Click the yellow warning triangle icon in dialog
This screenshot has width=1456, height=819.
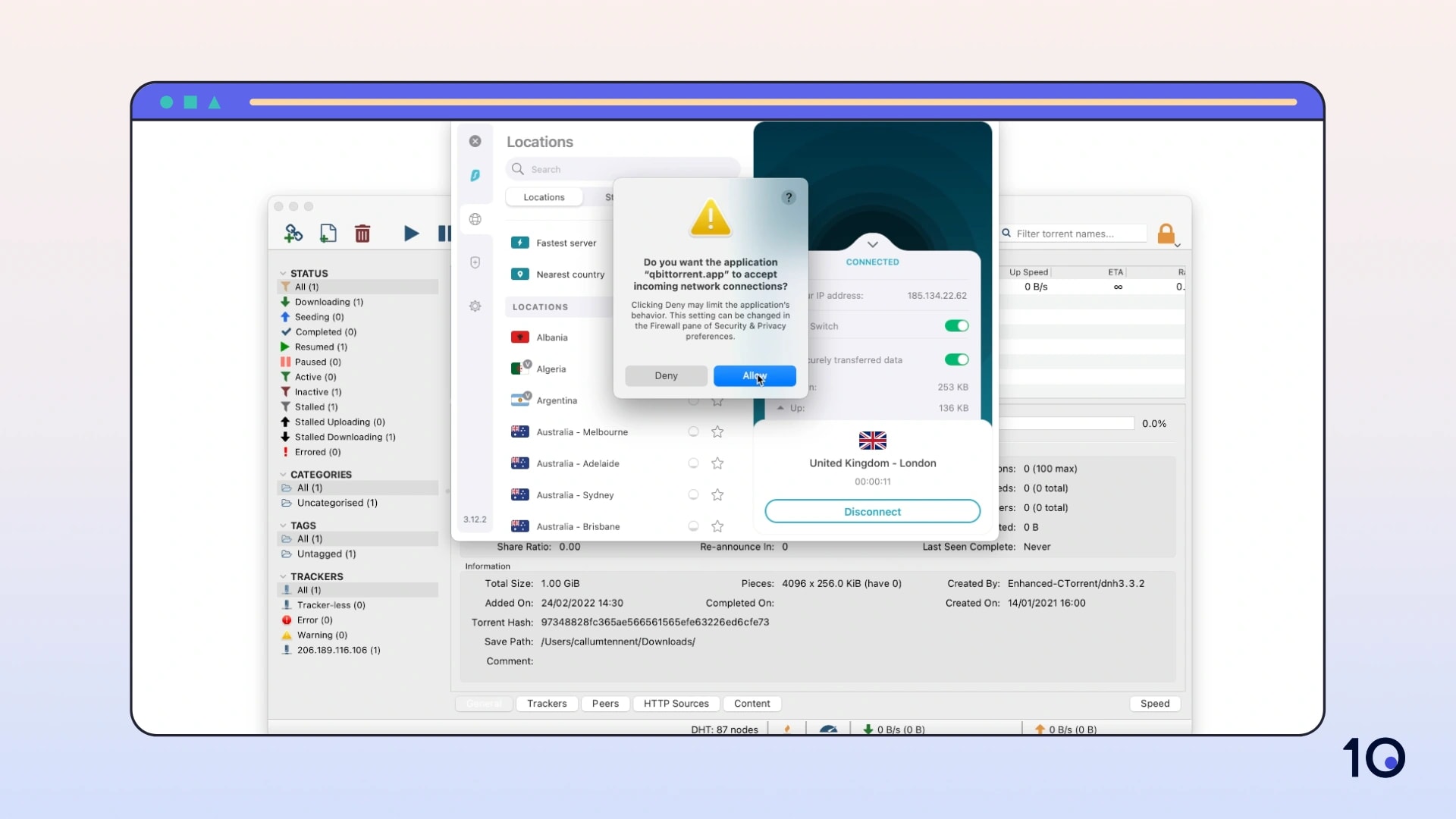(x=711, y=218)
